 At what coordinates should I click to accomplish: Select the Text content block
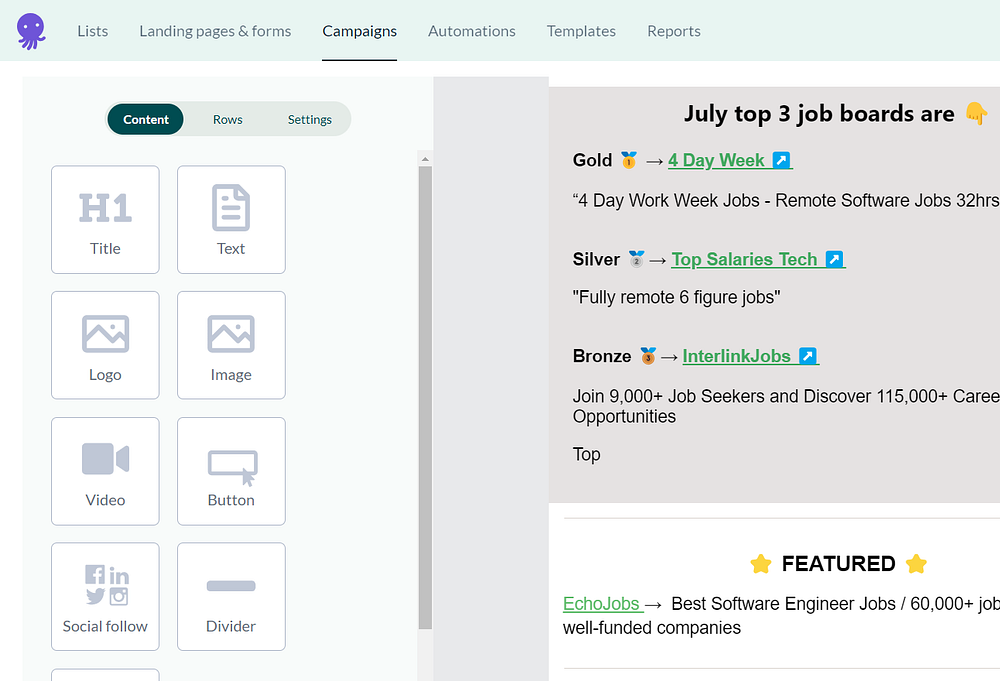(231, 219)
